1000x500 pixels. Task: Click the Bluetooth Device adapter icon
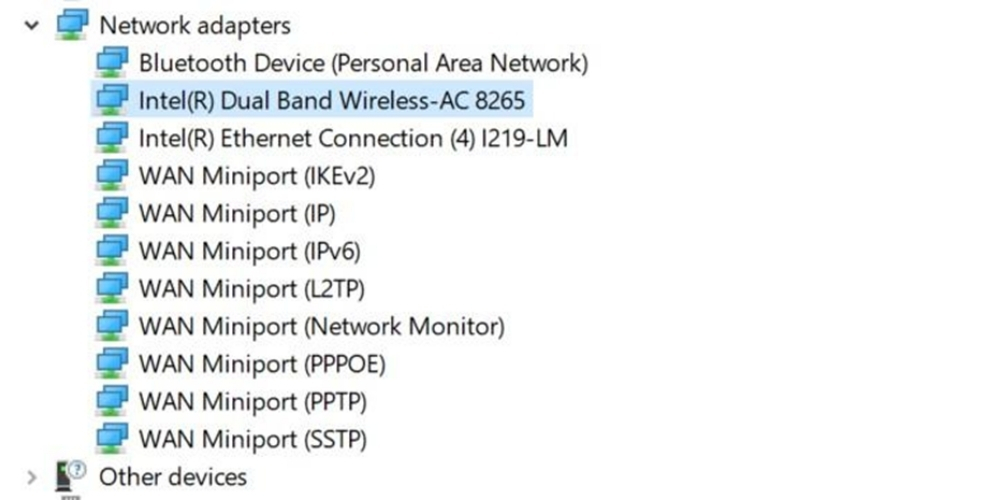click(112, 62)
